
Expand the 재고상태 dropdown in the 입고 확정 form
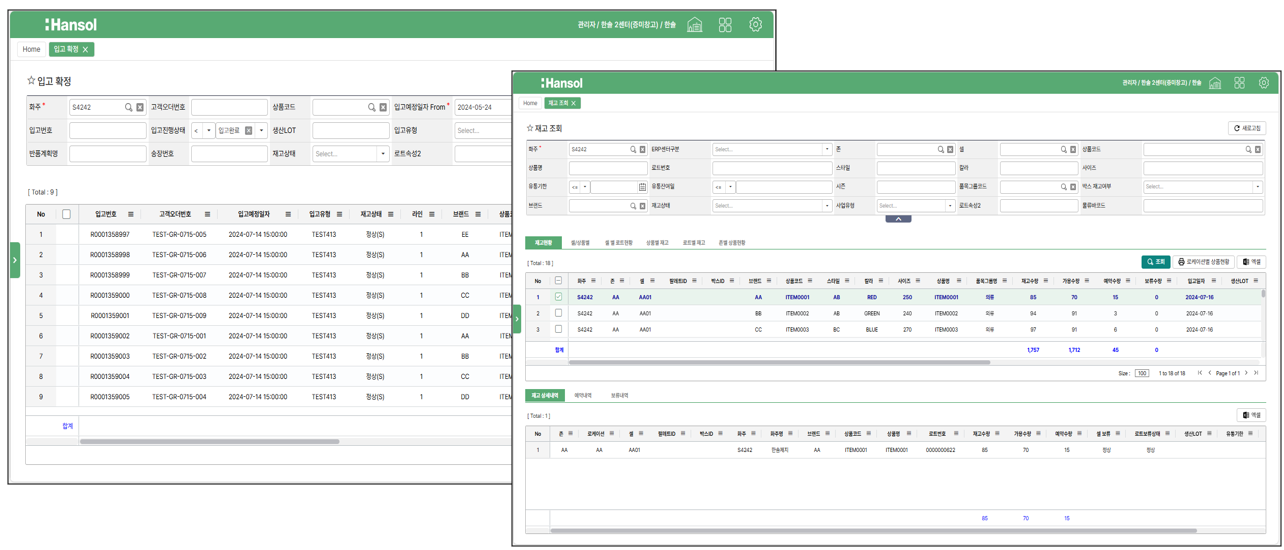point(350,154)
